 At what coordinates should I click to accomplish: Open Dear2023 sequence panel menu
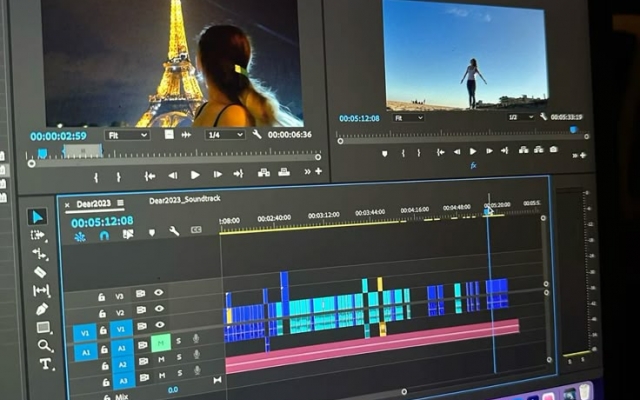[x=120, y=202]
